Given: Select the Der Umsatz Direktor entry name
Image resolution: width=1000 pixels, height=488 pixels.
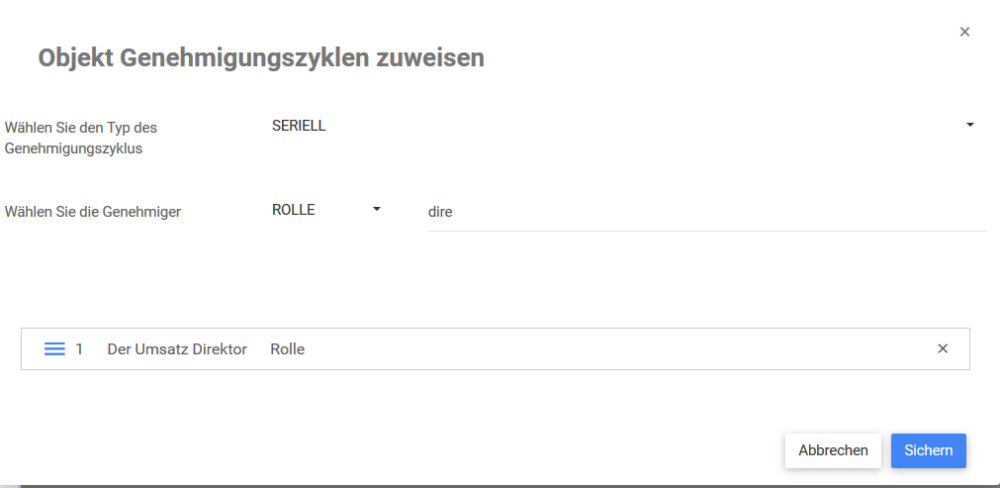Looking at the screenshot, I should [177, 349].
